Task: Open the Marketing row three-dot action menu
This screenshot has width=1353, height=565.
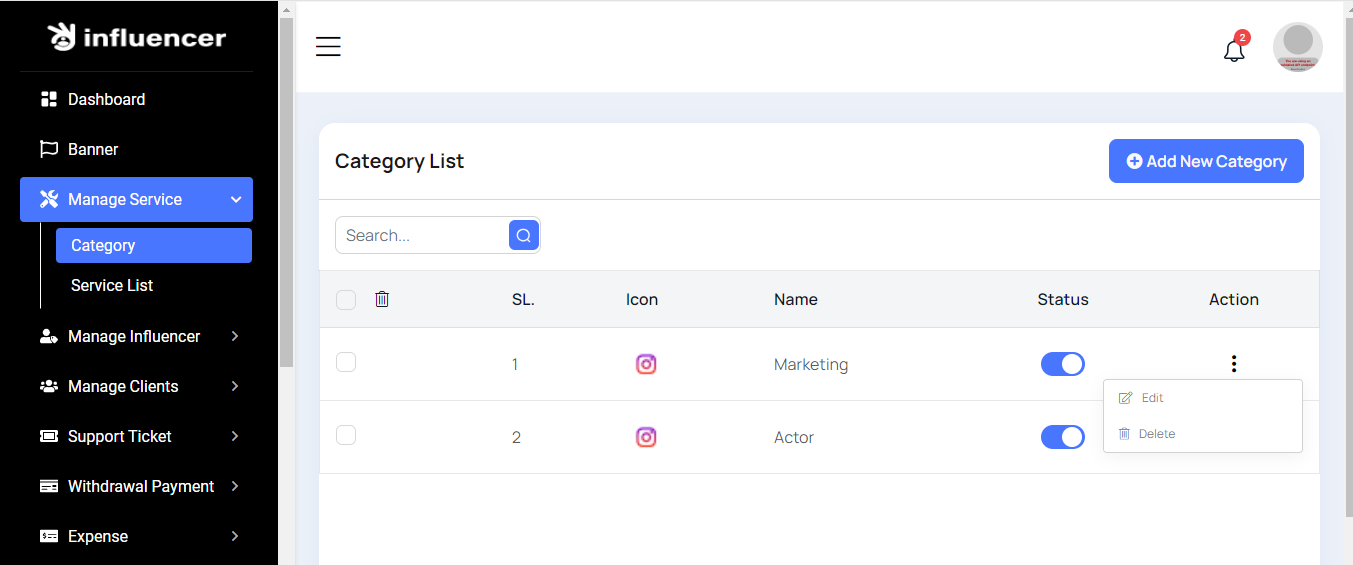Action: click(x=1234, y=364)
